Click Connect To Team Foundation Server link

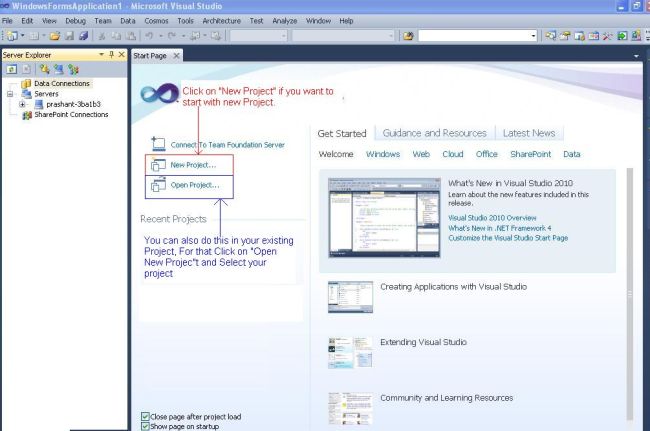click(228, 145)
